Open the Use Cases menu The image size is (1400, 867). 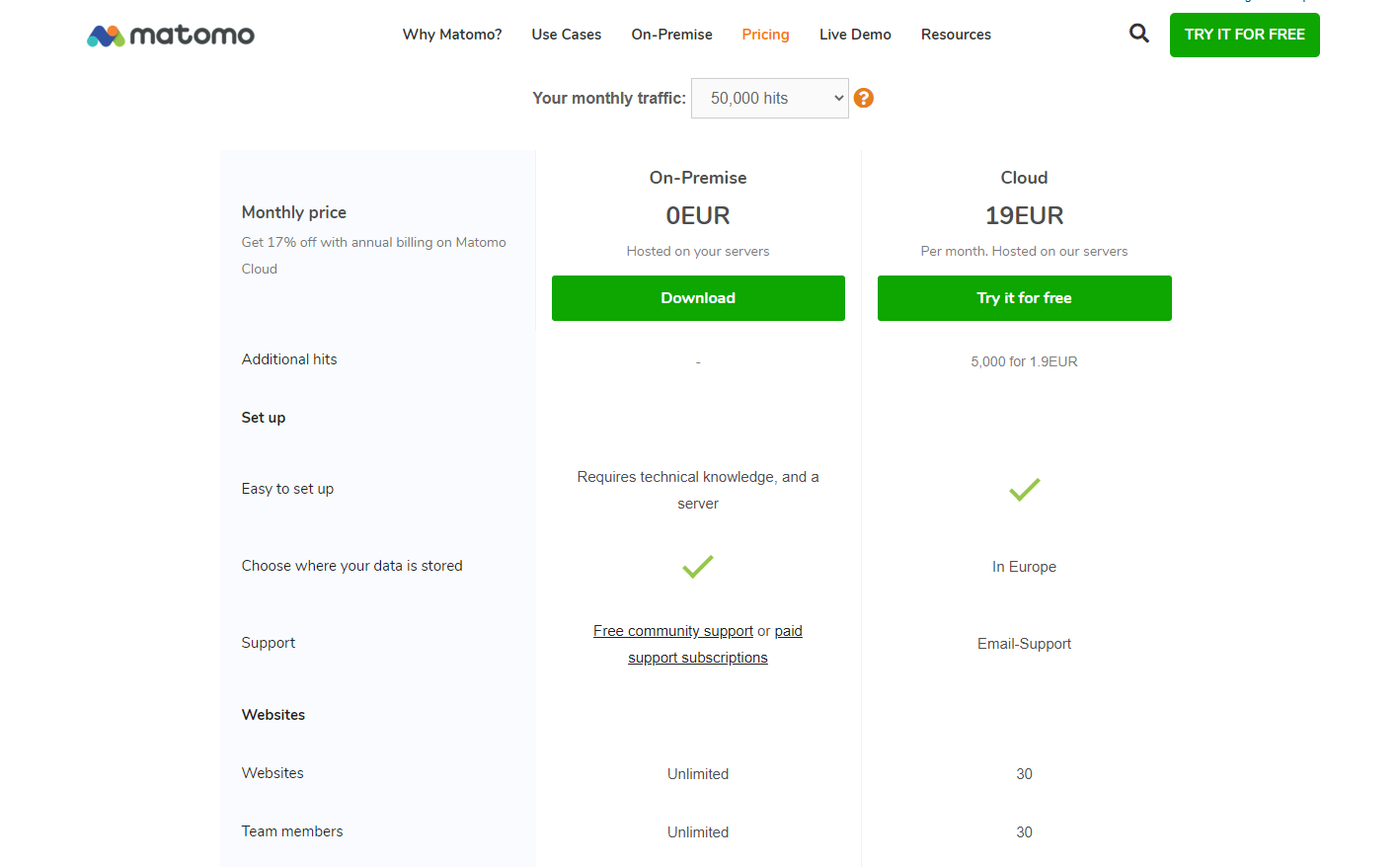567,35
